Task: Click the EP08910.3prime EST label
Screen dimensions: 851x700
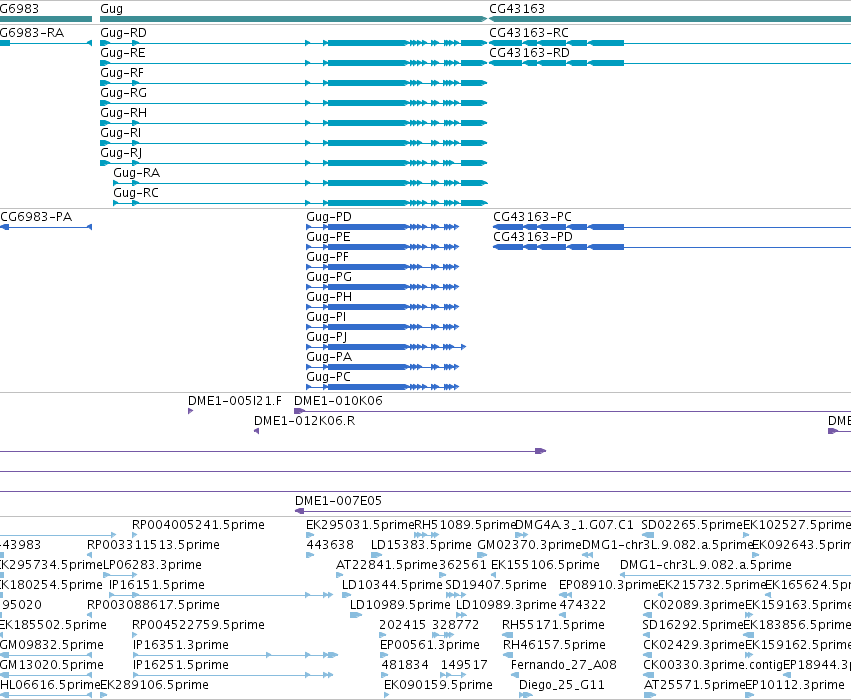Action: [608, 585]
